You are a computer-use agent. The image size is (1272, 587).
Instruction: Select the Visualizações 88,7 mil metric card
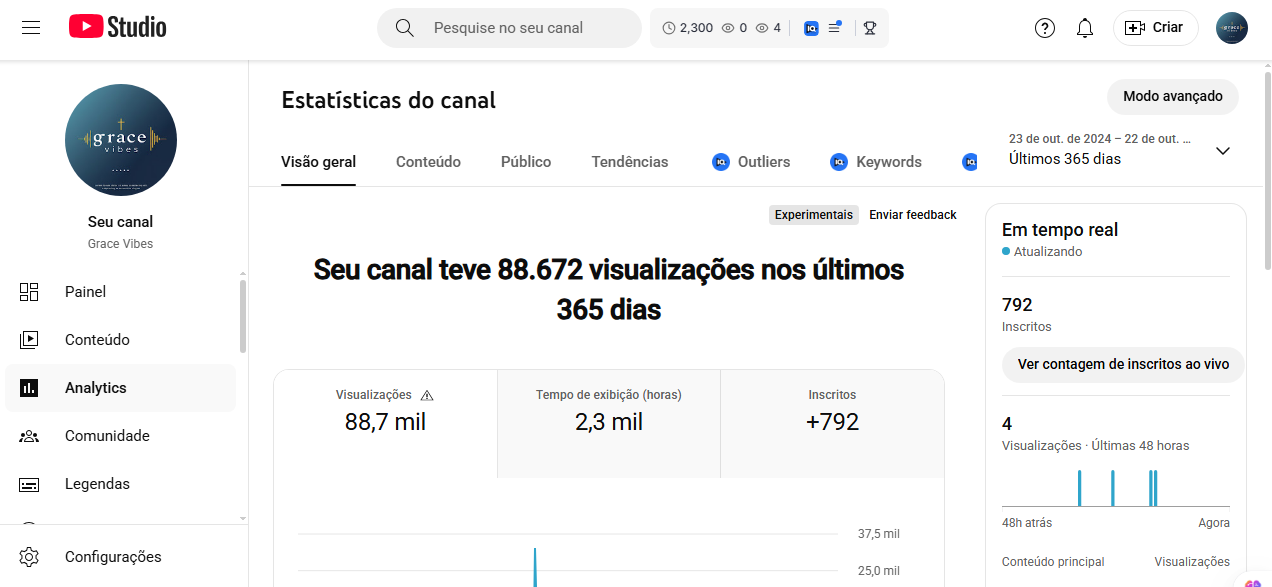pos(385,424)
